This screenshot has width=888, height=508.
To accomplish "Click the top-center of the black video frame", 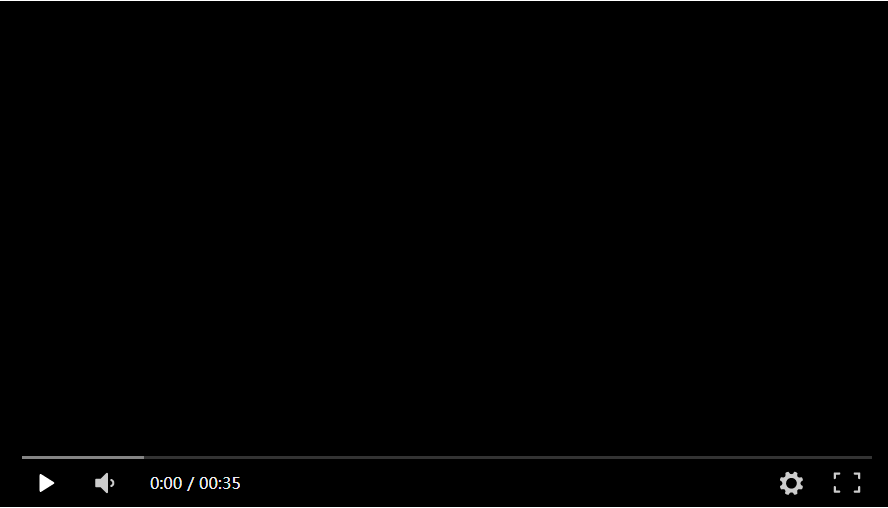I will point(444,23).
